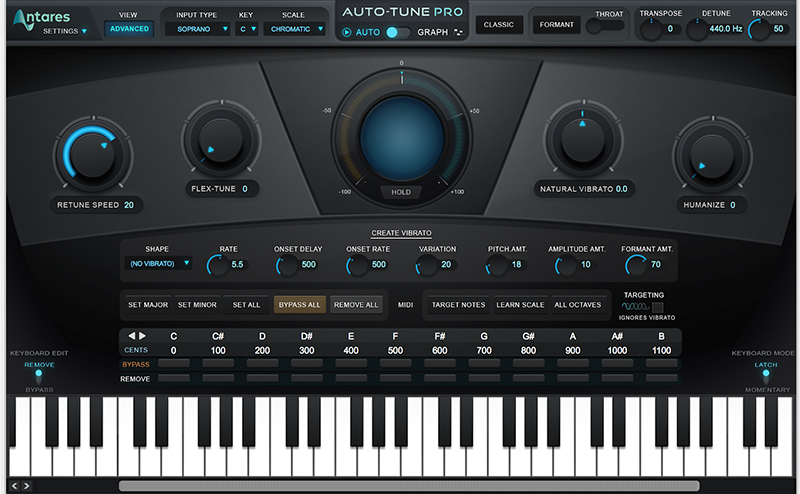Enable Formant correction

pyautogui.click(x=557, y=24)
